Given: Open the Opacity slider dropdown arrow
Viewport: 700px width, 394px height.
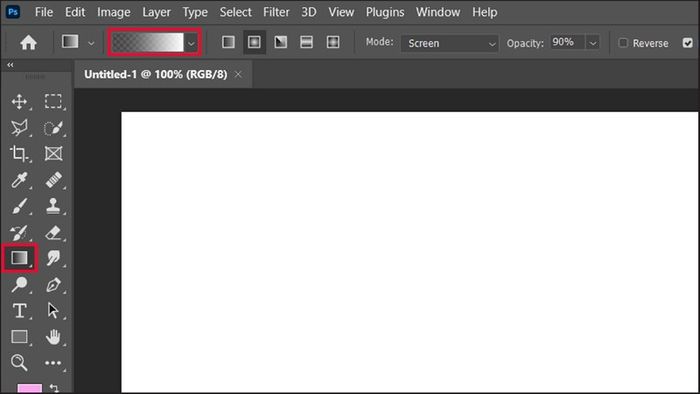Looking at the screenshot, I should (x=592, y=43).
